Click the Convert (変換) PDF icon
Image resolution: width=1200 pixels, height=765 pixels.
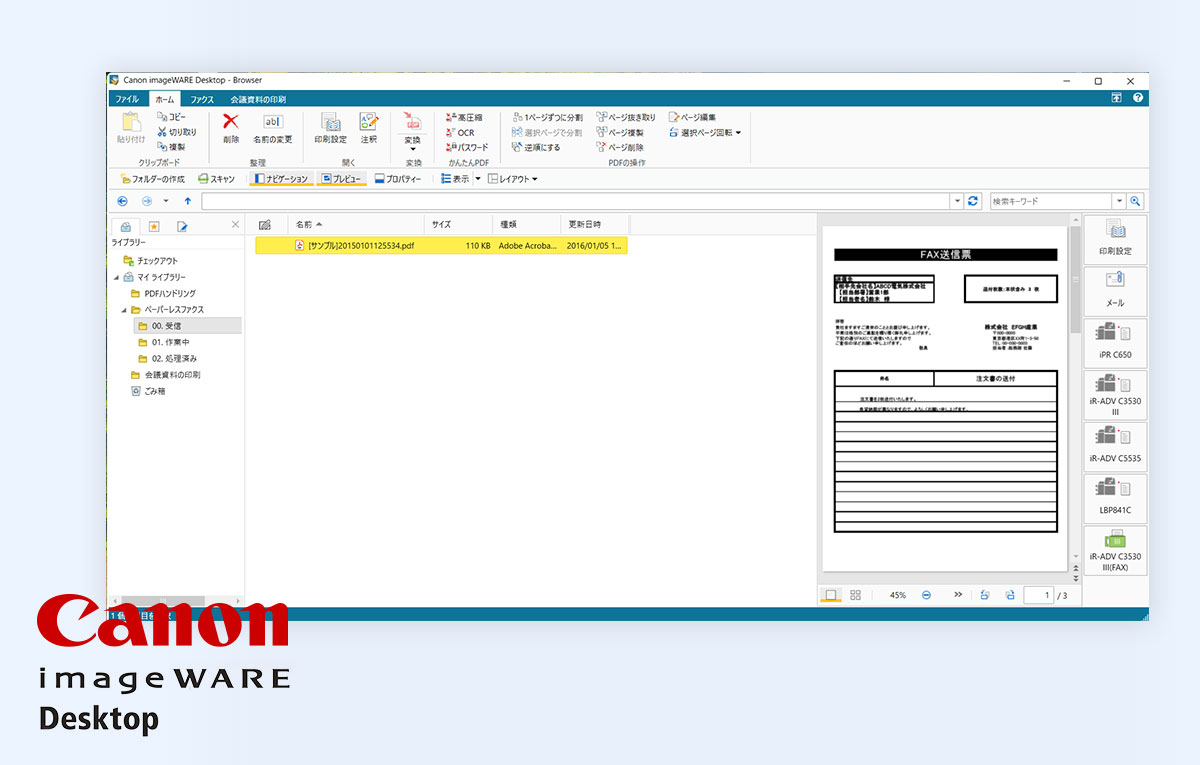coord(412,122)
